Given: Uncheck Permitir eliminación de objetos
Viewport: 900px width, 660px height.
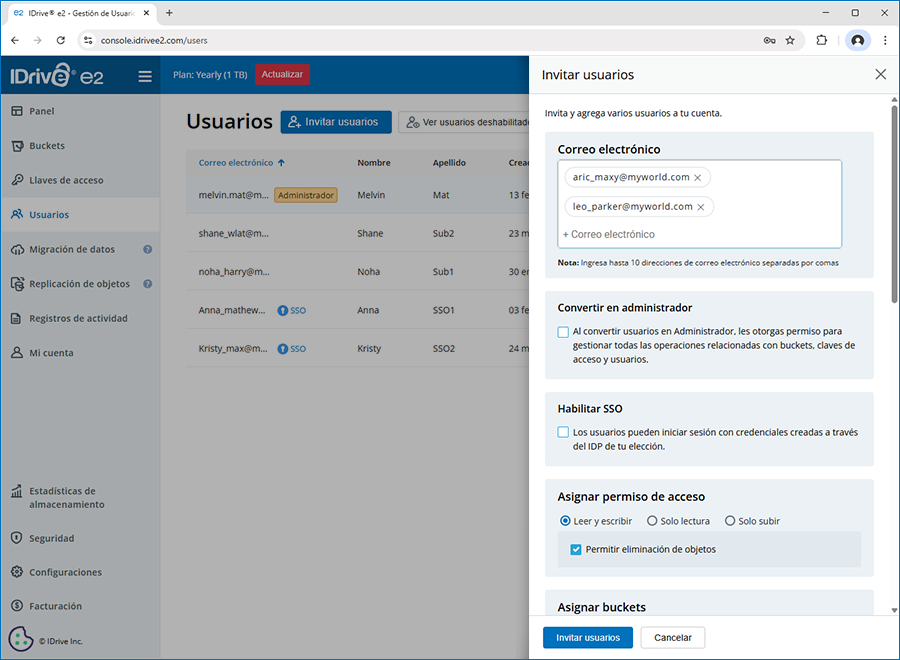Looking at the screenshot, I should 576,549.
